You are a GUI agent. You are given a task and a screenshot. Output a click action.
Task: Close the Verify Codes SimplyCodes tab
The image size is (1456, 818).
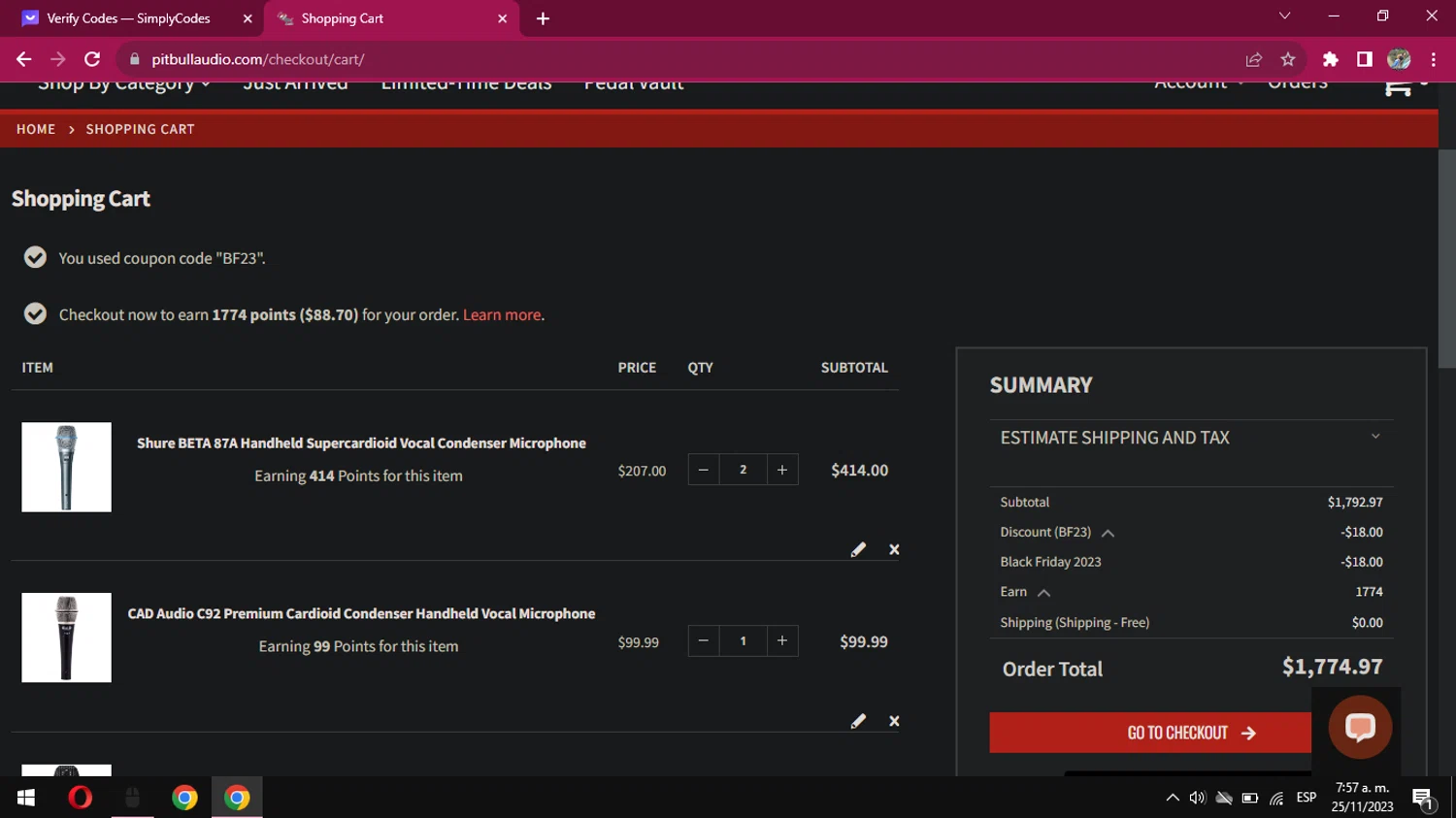click(x=248, y=18)
